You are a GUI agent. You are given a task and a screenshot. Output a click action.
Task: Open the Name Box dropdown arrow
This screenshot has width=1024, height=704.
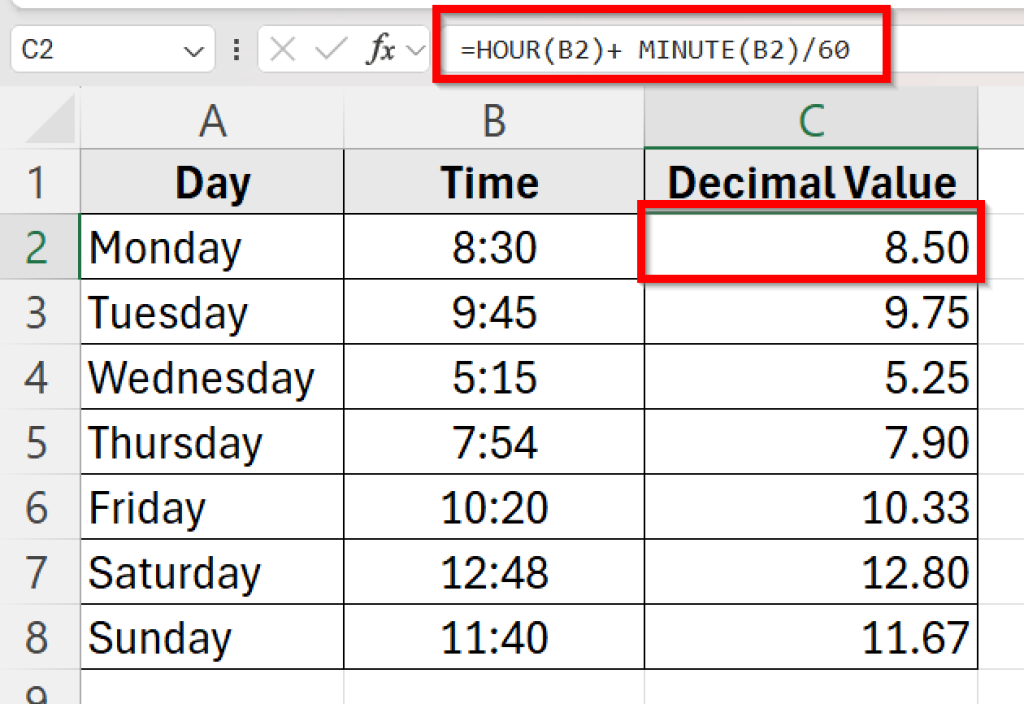(x=197, y=50)
